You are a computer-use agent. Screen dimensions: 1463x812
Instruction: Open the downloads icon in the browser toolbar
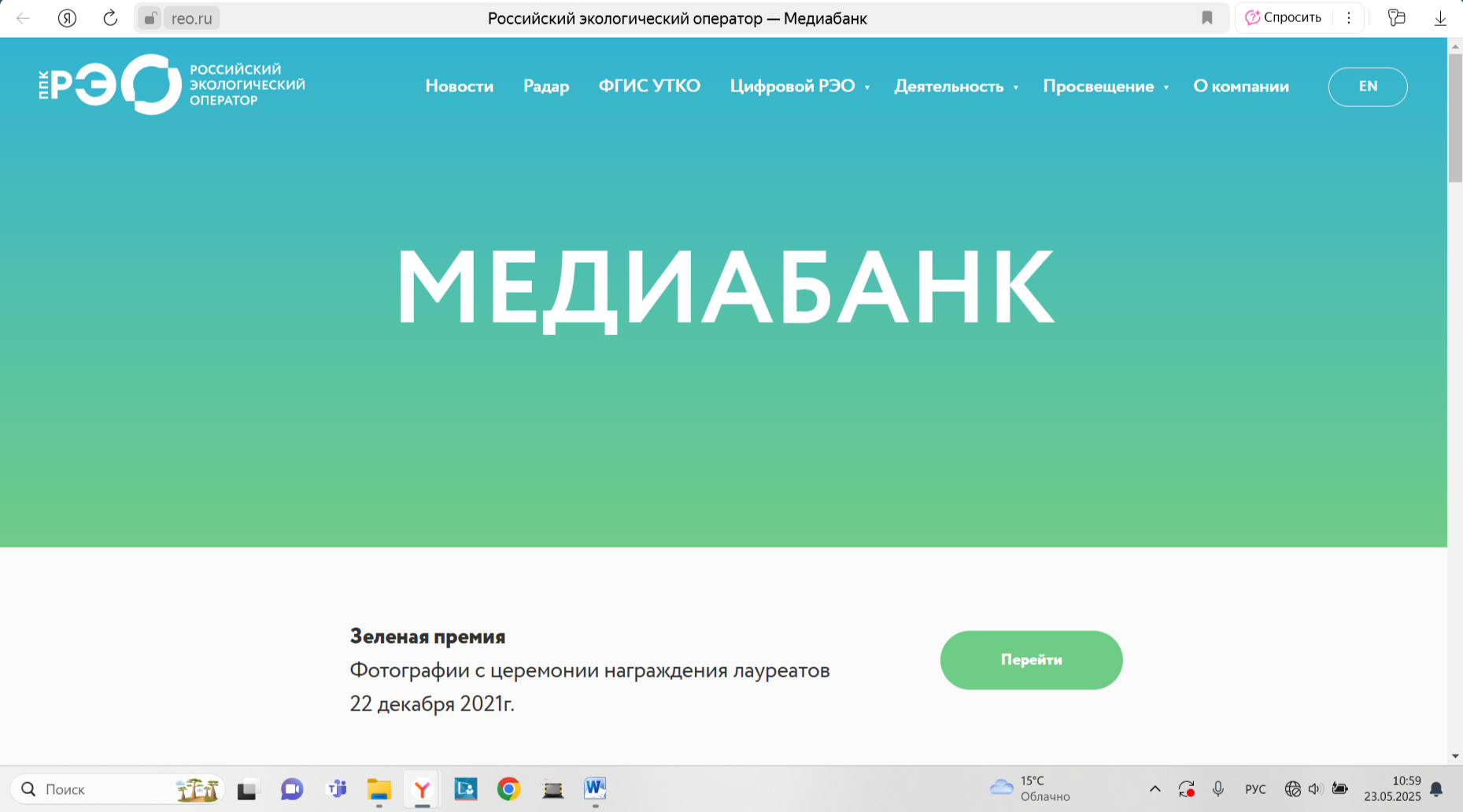(1440, 18)
